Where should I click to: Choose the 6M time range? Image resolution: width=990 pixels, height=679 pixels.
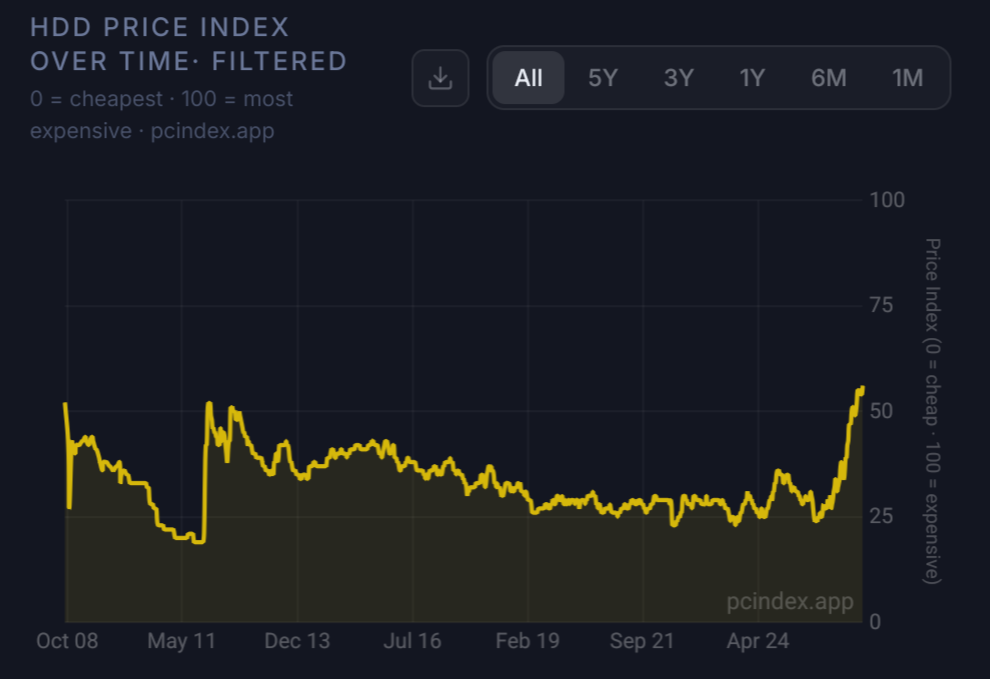tap(828, 78)
